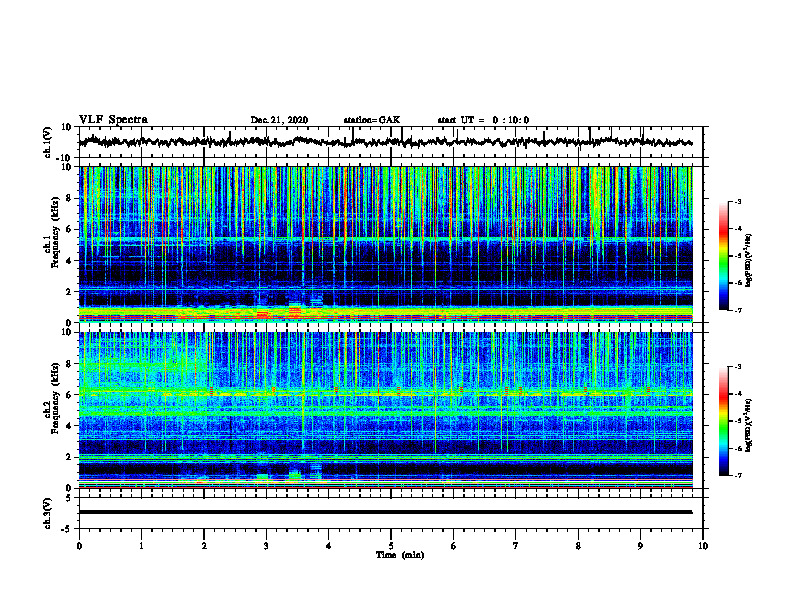Image resolution: width=792 pixels, height=612 pixels.
Task: Click the "4" kHz tick on ch.1 spectrogram
Action: pos(69,261)
